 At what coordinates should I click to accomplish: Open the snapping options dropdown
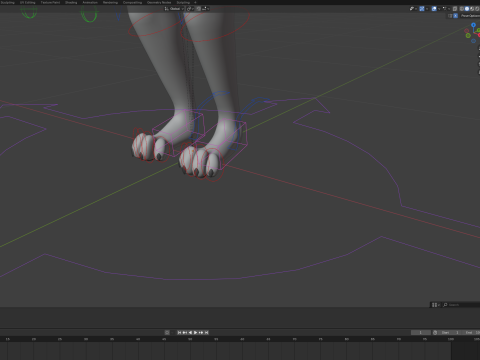[206, 9]
